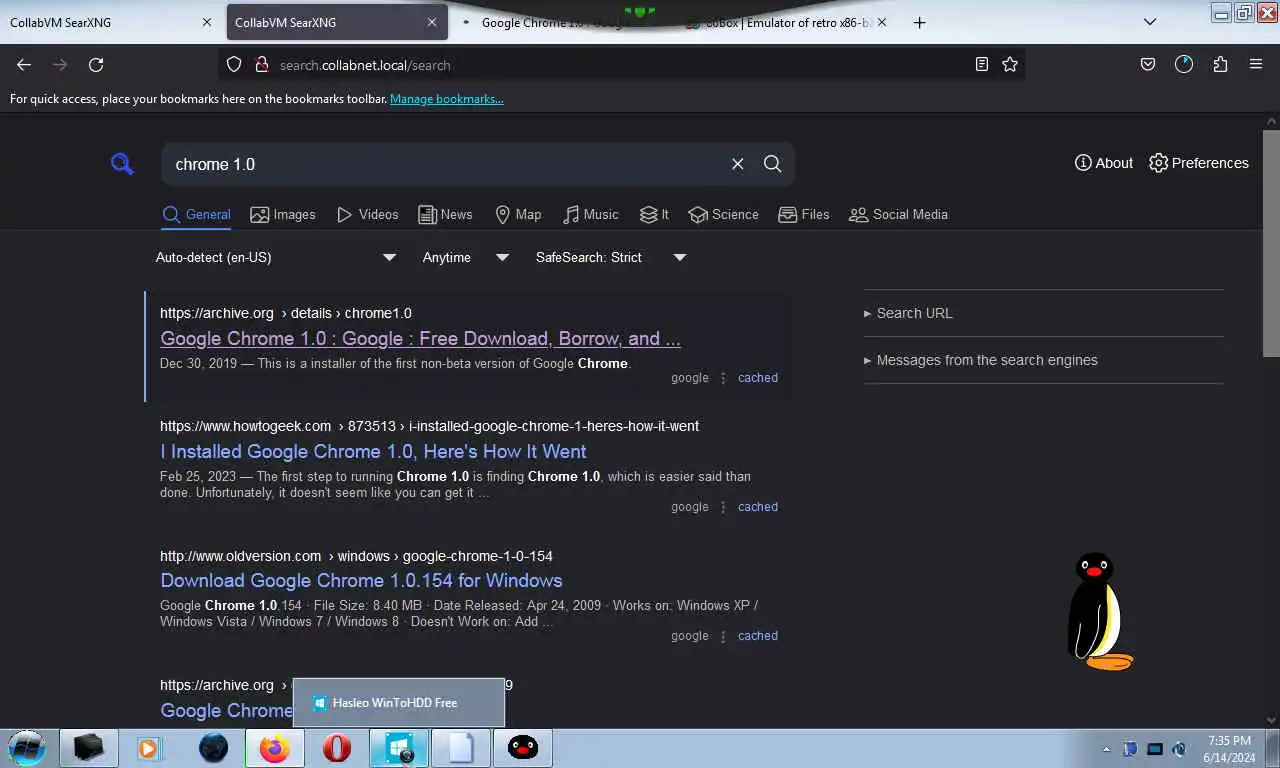Open search Preferences
This screenshot has width=1280, height=768.
click(1198, 163)
